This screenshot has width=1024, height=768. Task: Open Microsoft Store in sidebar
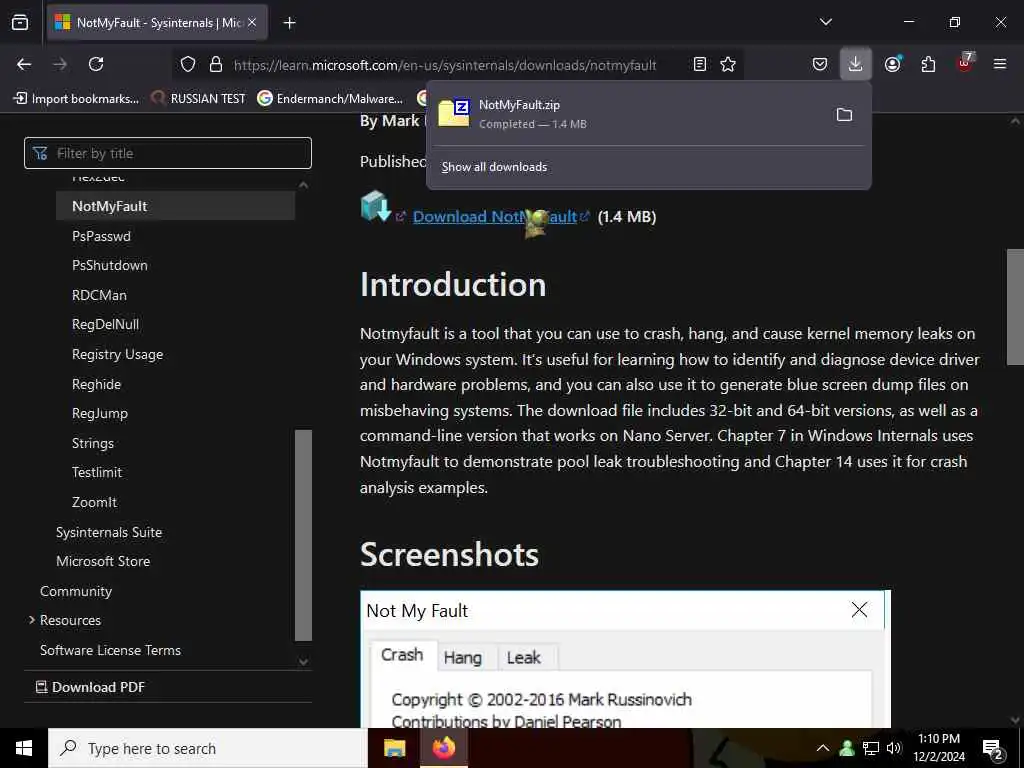(103, 562)
